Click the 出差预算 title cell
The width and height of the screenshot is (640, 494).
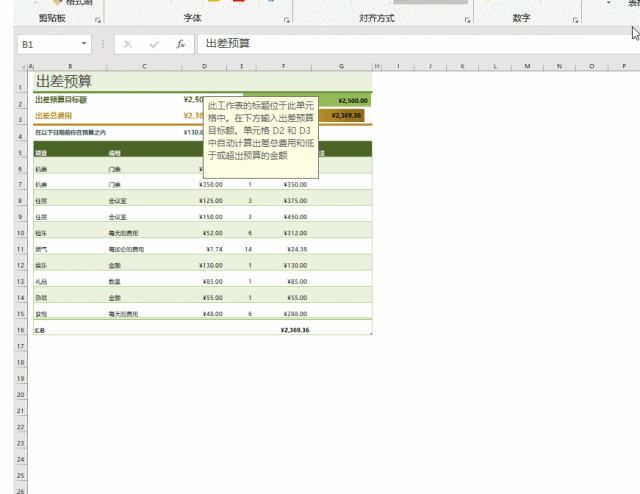64,81
